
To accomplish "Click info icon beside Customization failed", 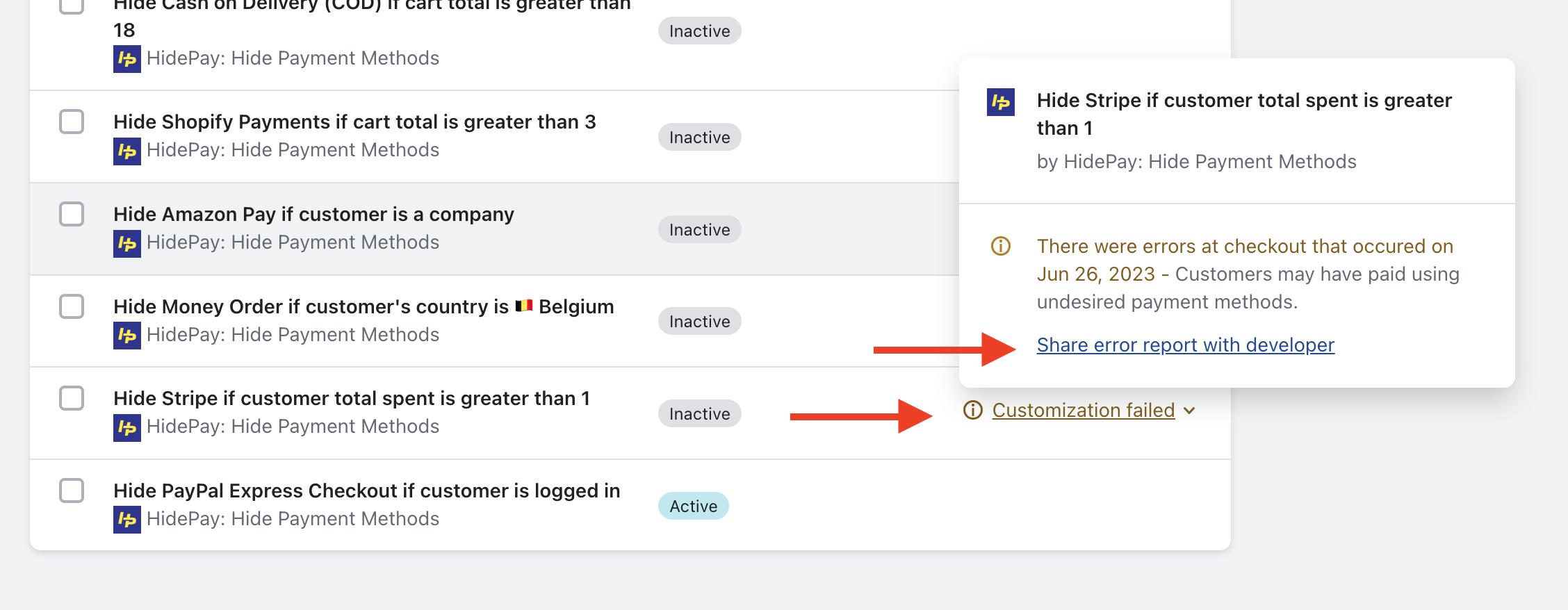I will point(973,411).
